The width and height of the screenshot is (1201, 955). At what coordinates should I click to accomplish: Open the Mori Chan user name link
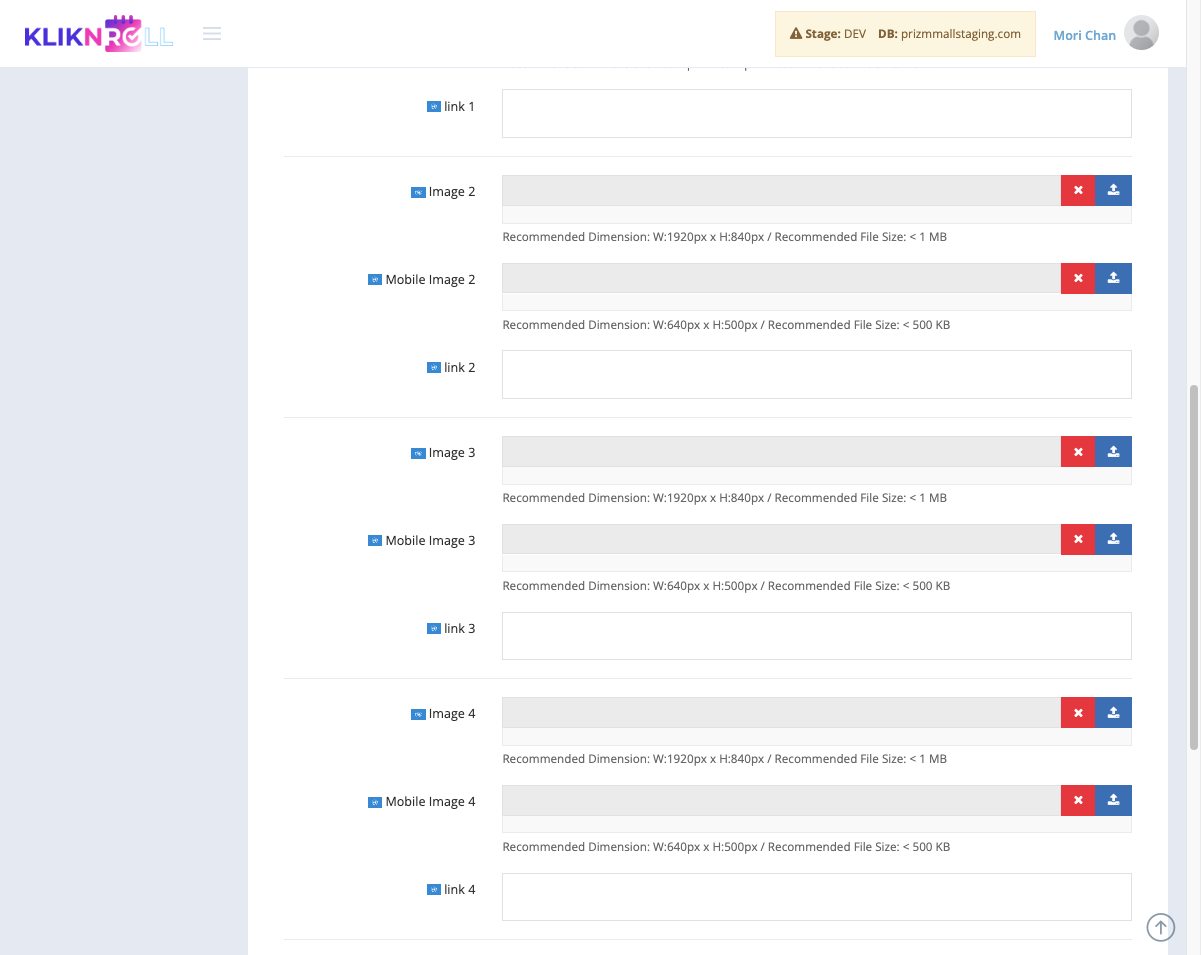pyautogui.click(x=1084, y=35)
